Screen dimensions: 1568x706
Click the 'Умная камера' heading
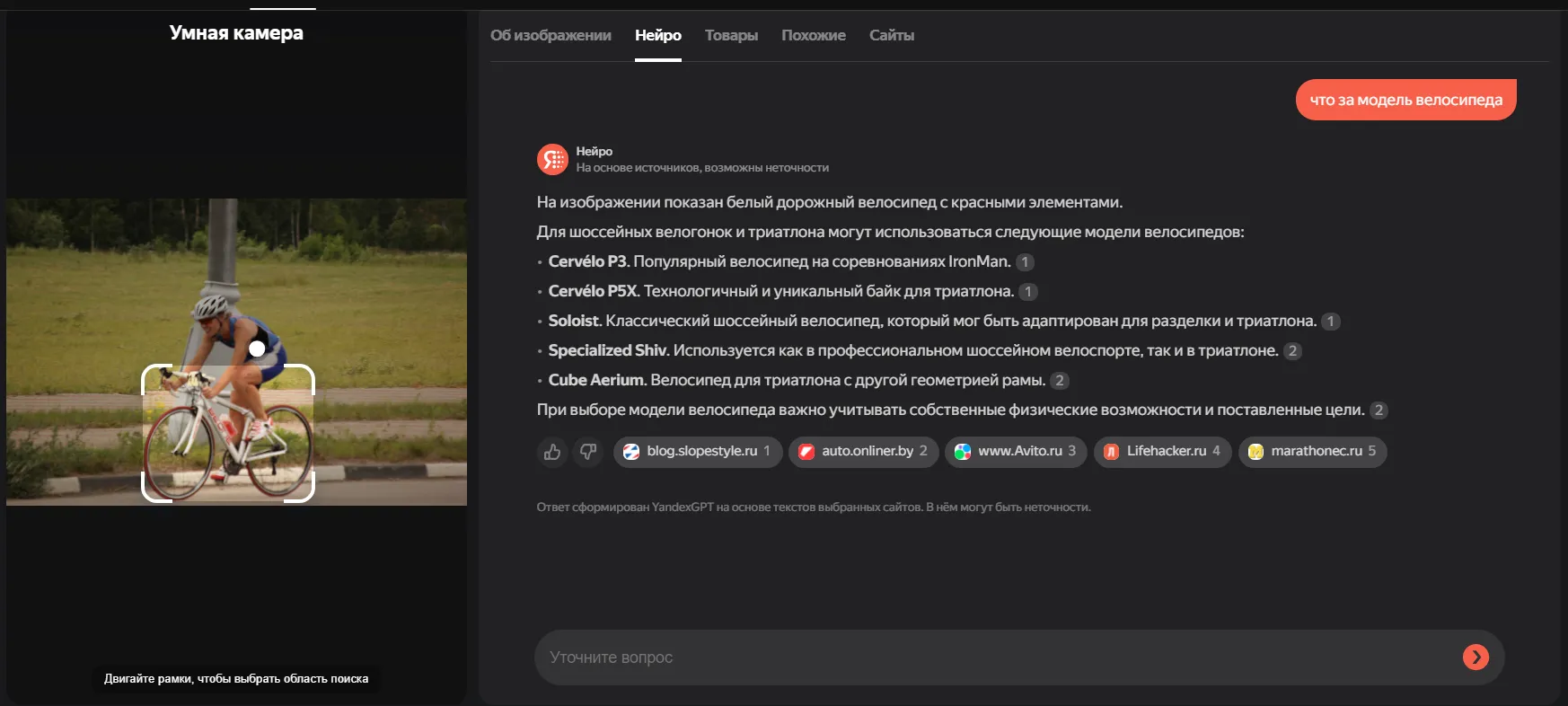point(236,33)
